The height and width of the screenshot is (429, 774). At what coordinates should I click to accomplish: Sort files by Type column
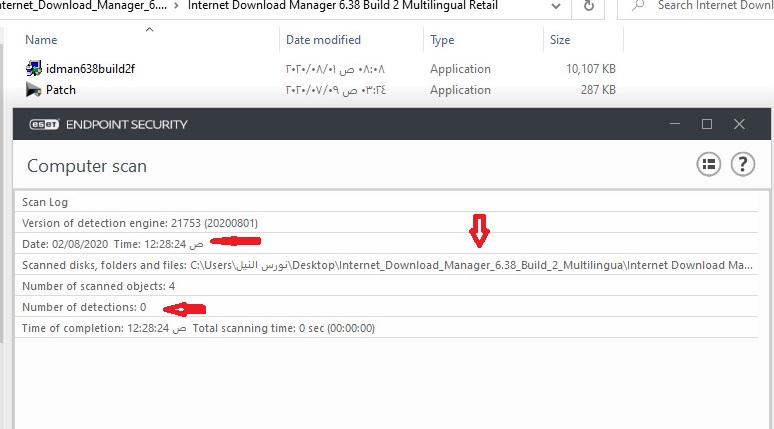pyautogui.click(x=442, y=40)
